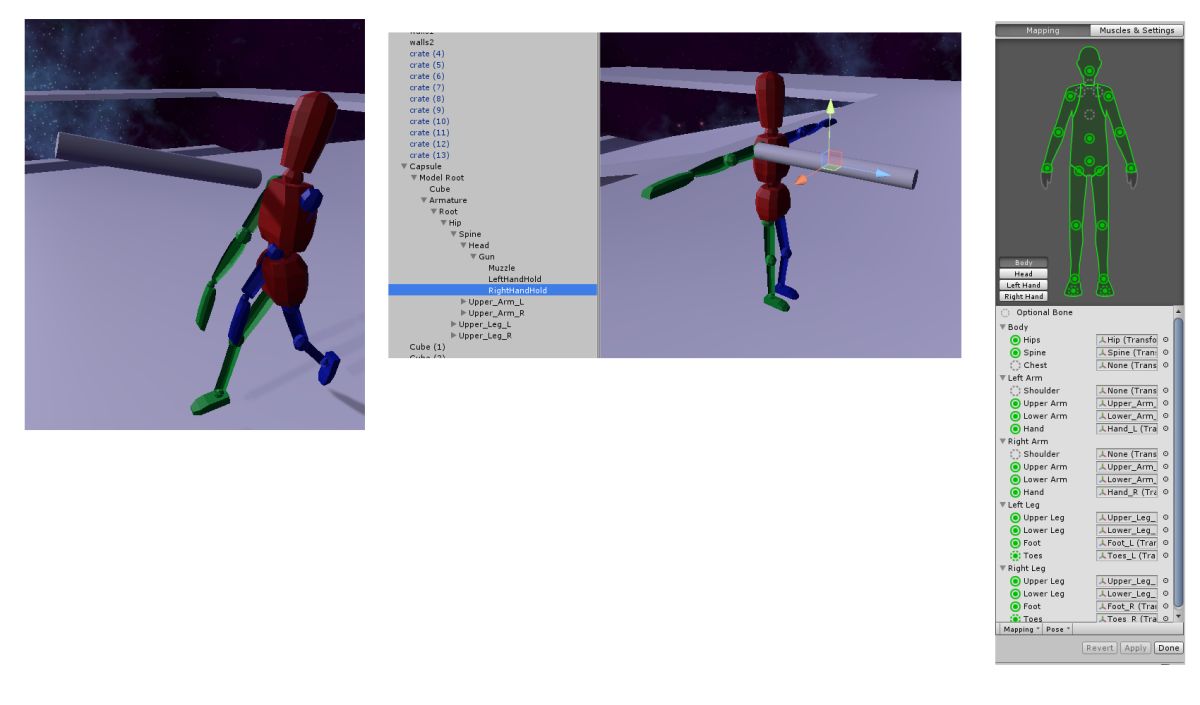Open the Pose dropdown menu
Image resolution: width=1200 pixels, height=705 pixels.
tap(1058, 629)
